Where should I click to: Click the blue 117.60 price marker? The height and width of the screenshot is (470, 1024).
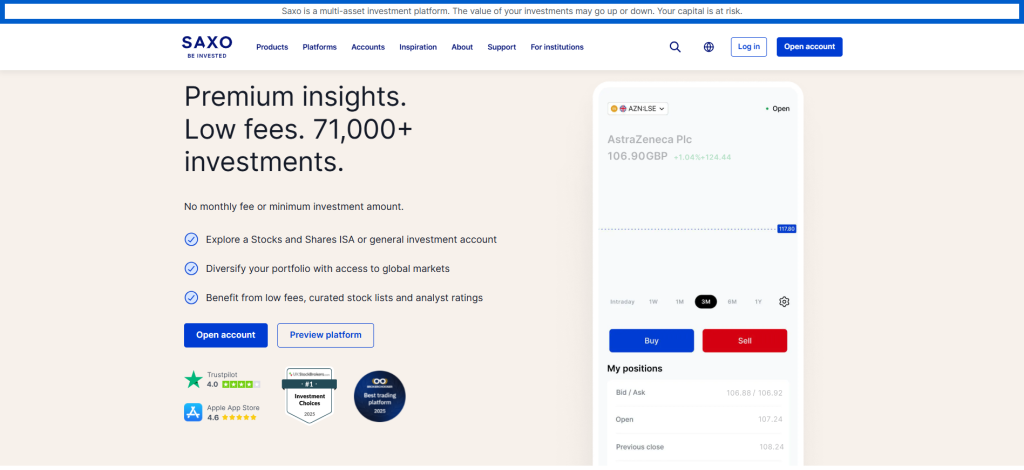pos(786,229)
